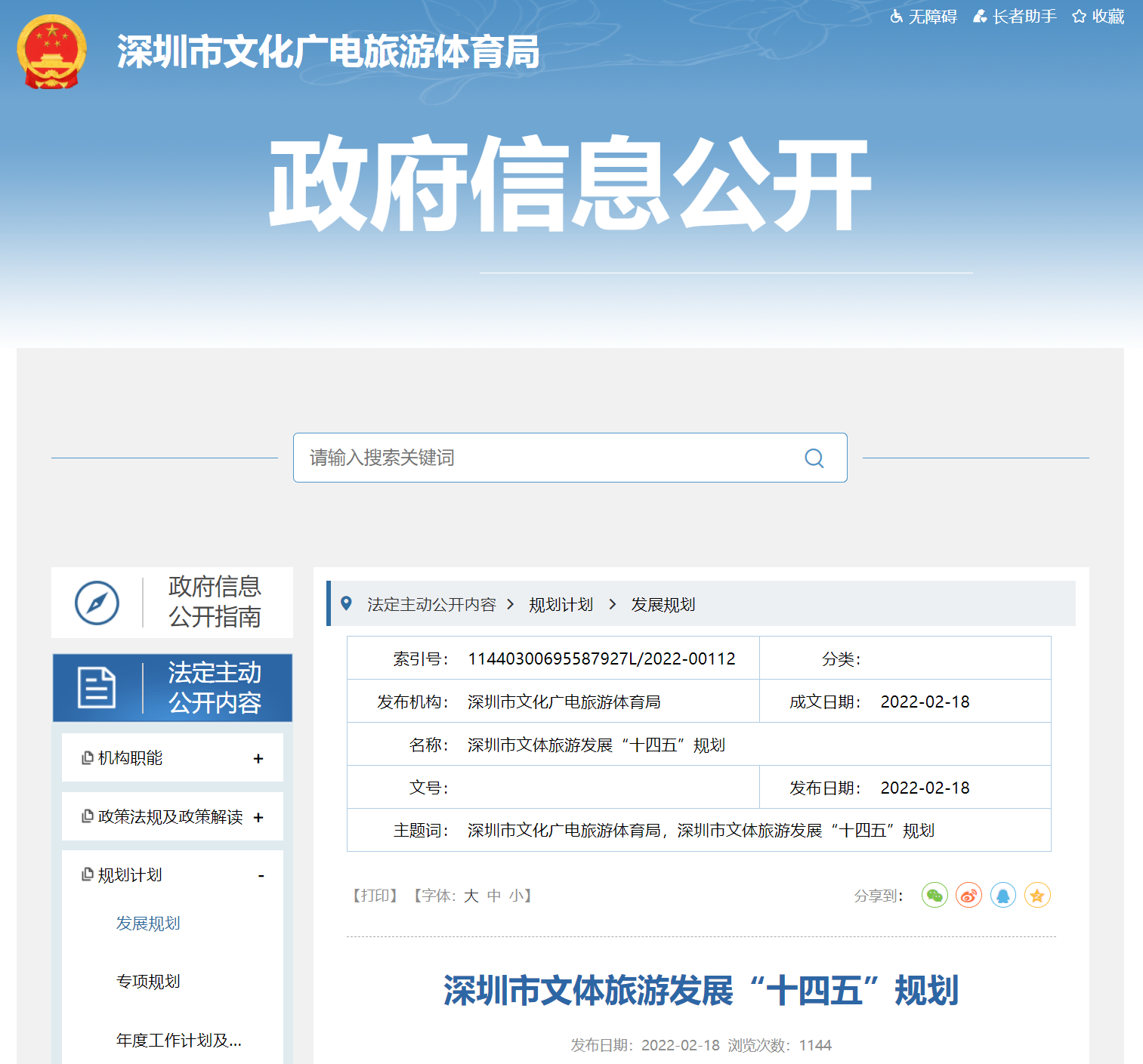Screen dimensions: 1143x1064
Task: Set font size to 大
Action: coord(471,896)
